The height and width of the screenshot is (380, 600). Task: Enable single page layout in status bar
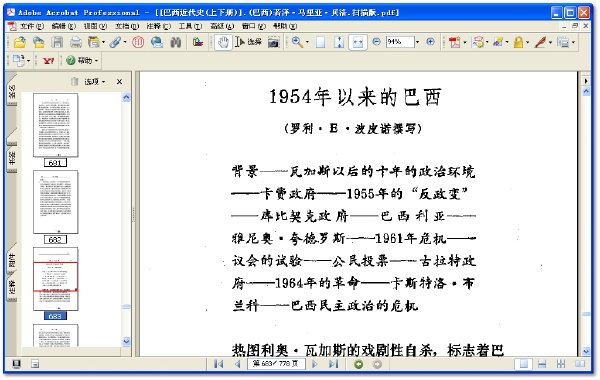523,364
